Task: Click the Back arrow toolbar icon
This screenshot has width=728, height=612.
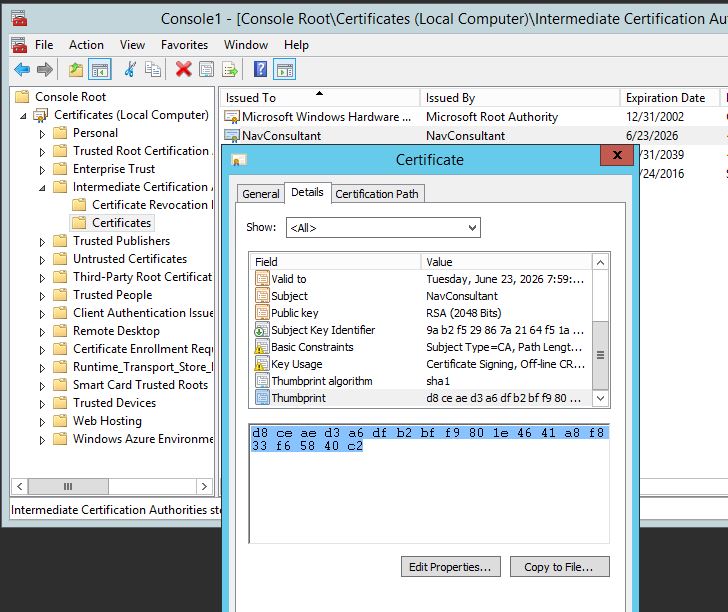Action: pyautogui.click(x=21, y=69)
